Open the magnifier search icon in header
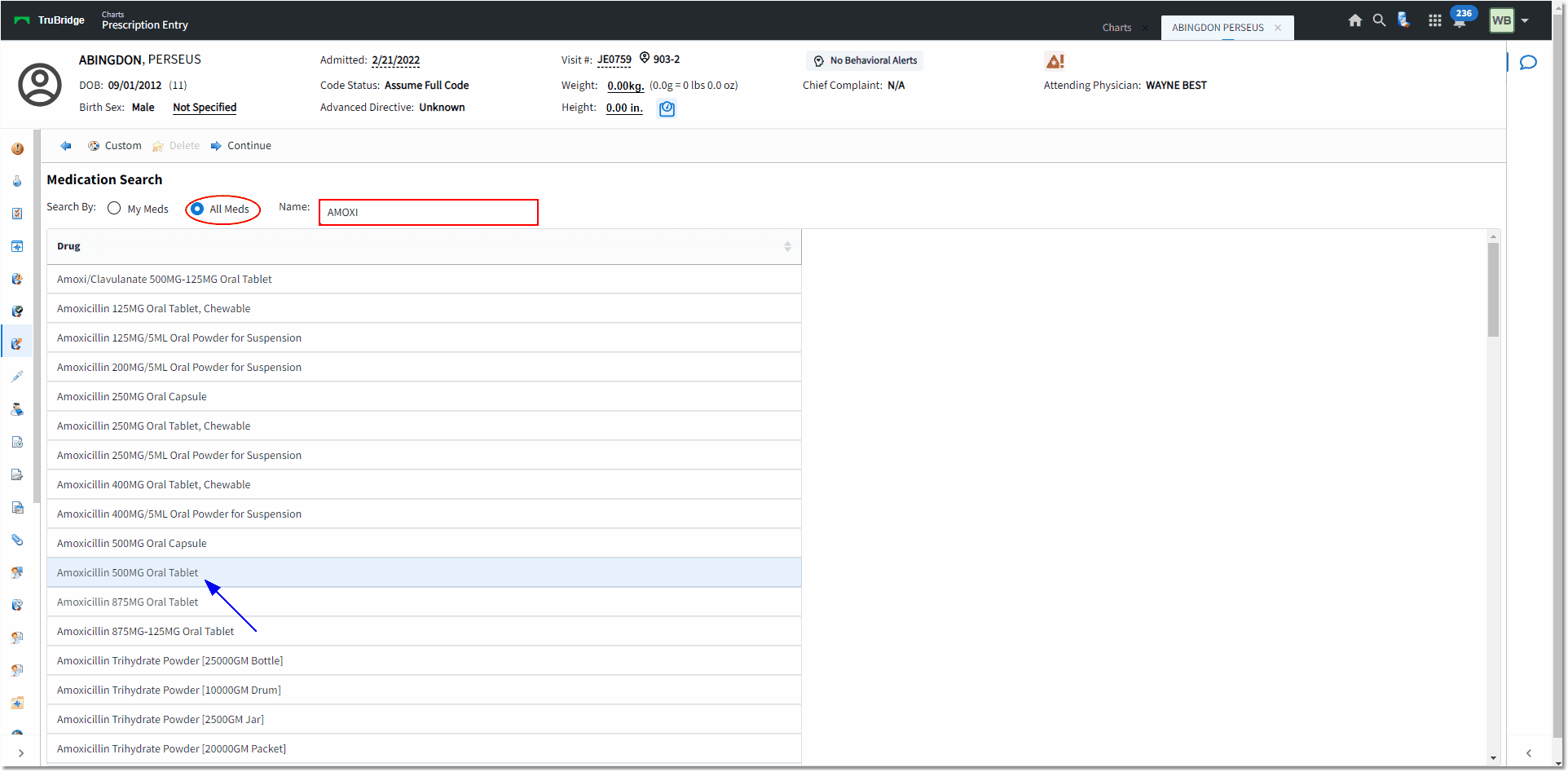Viewport: 1568px width, 772px height. pyautogui.click(x=1379, y=20)
